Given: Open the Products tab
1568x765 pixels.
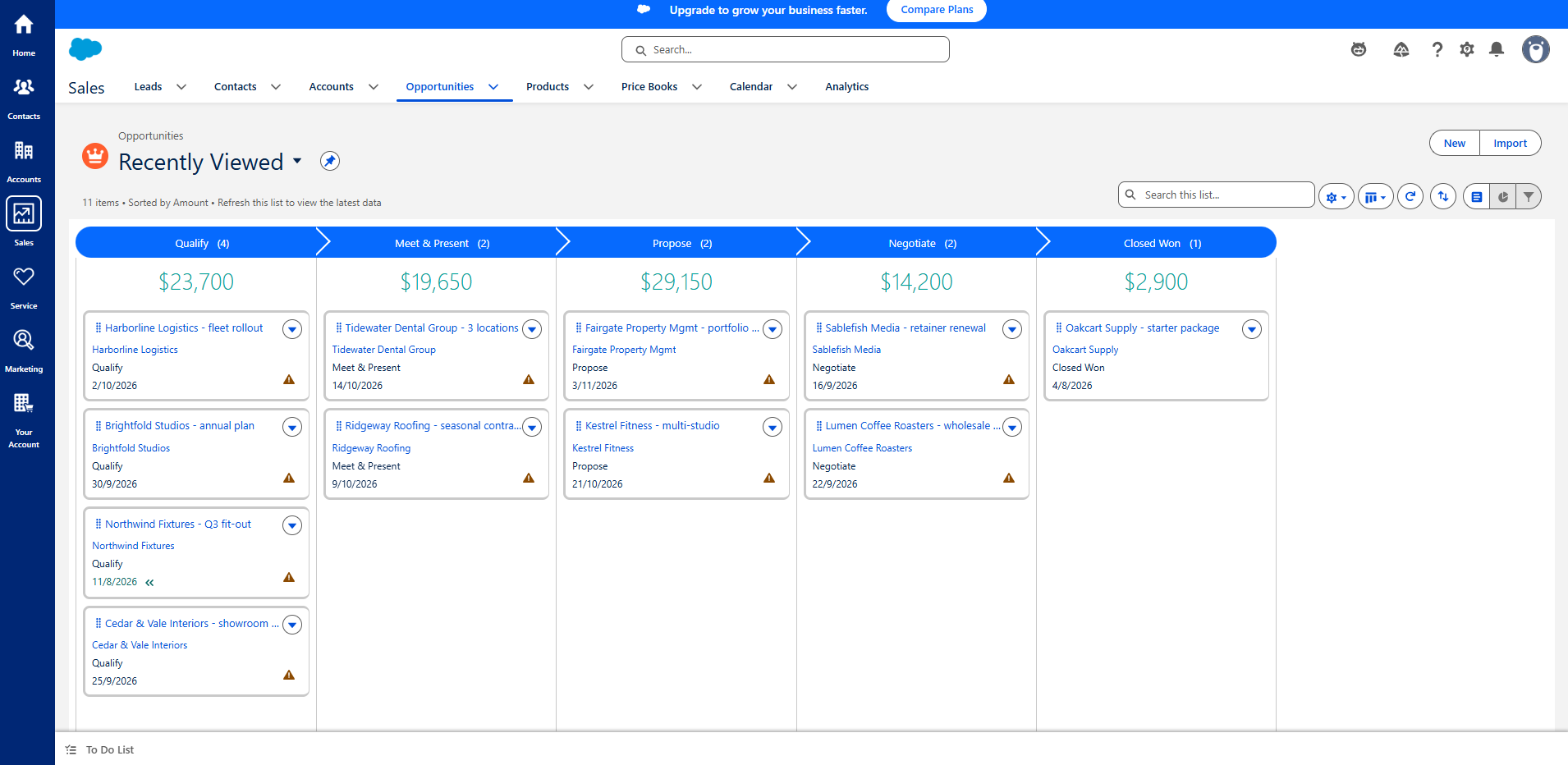Looking at the screenshot, I should 548,87.
